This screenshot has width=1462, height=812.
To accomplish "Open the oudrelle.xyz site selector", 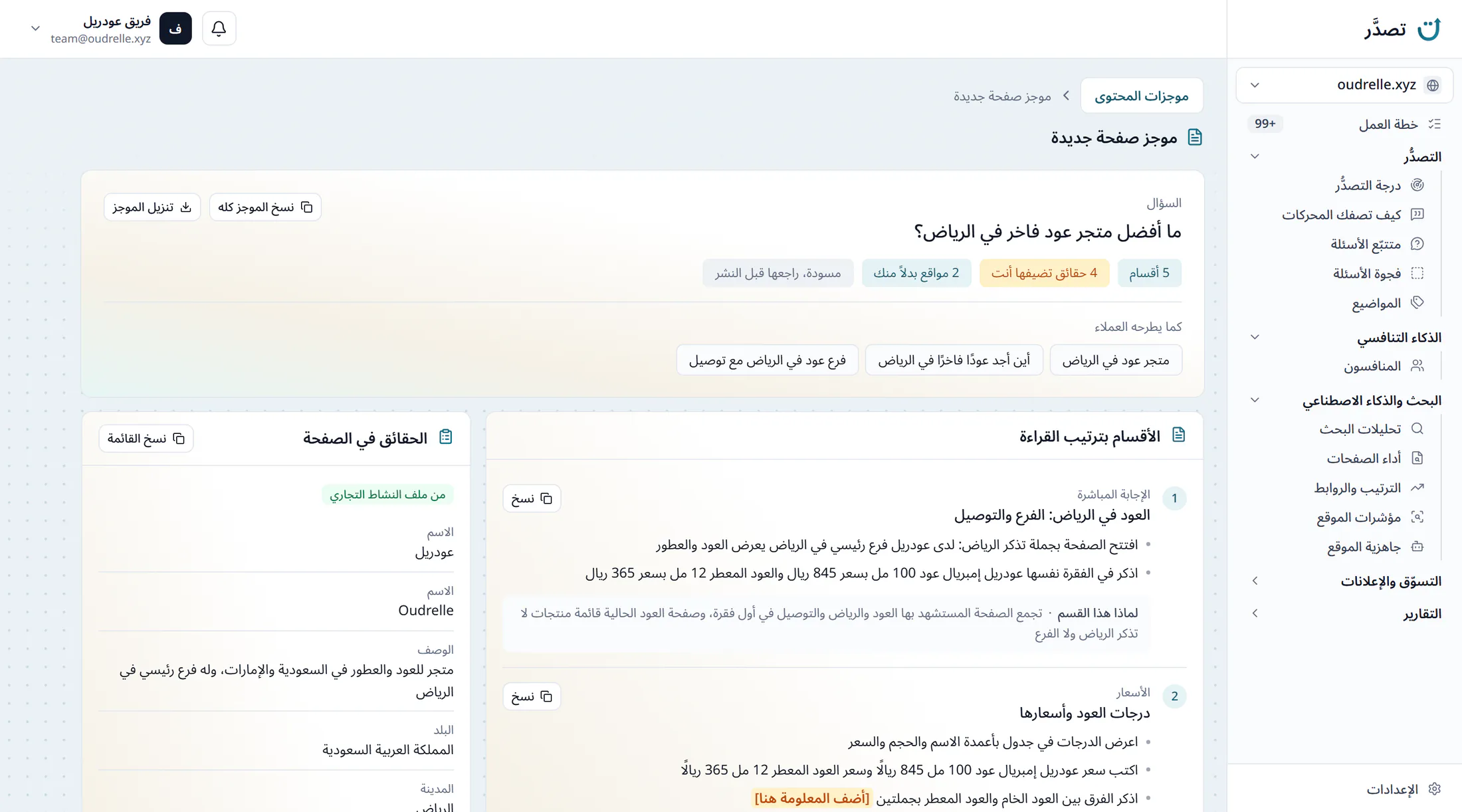I will (x=1344, y=84).
